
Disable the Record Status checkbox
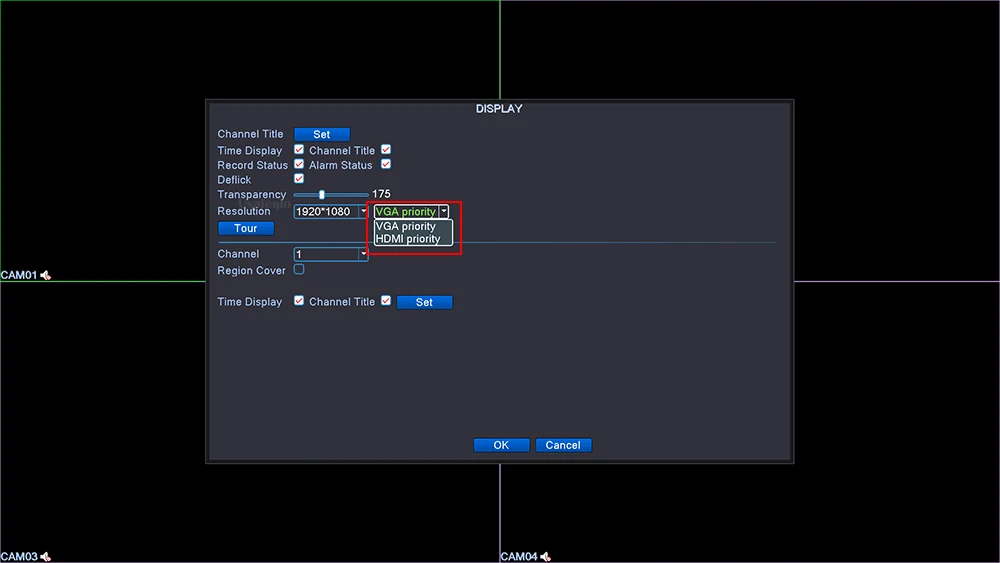(298, 164)
